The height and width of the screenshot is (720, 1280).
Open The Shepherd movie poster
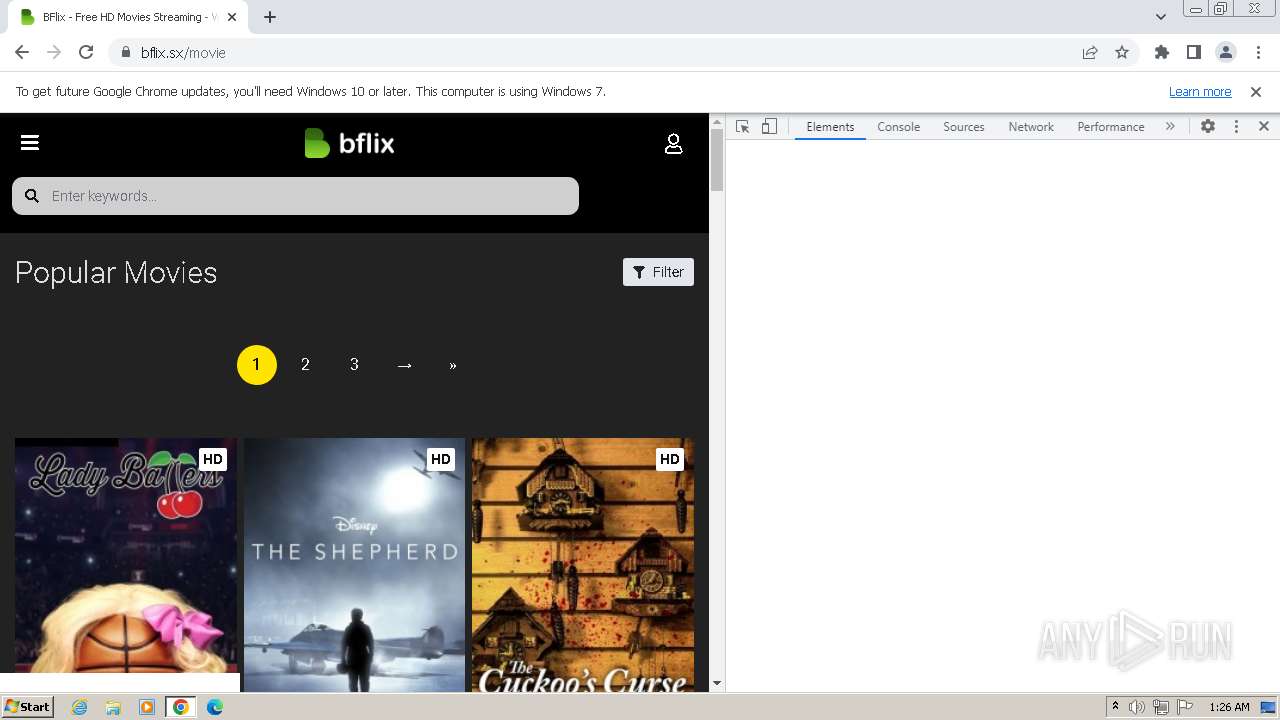354,564
